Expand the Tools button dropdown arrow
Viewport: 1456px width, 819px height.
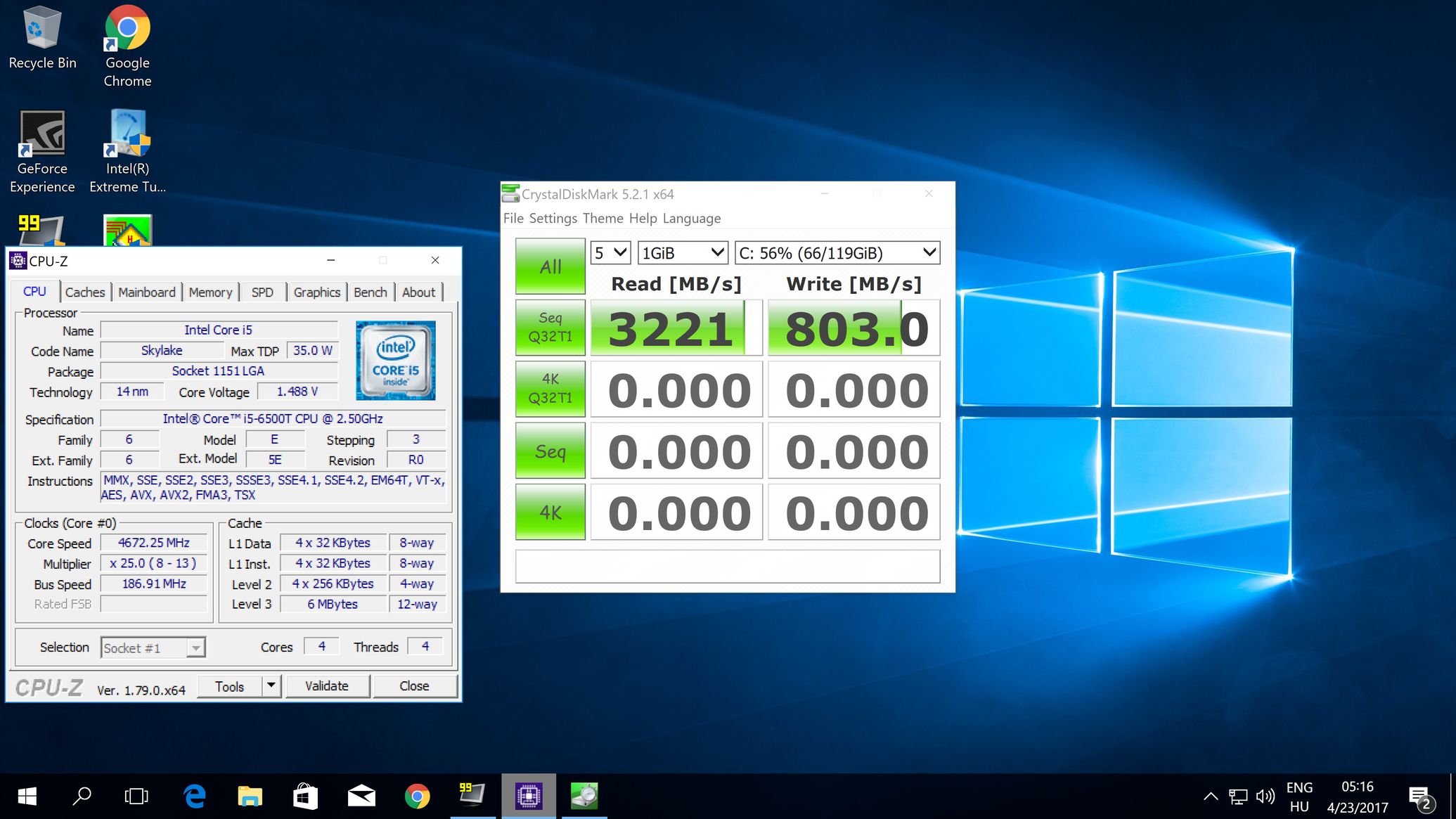click(x=271, y=685)
